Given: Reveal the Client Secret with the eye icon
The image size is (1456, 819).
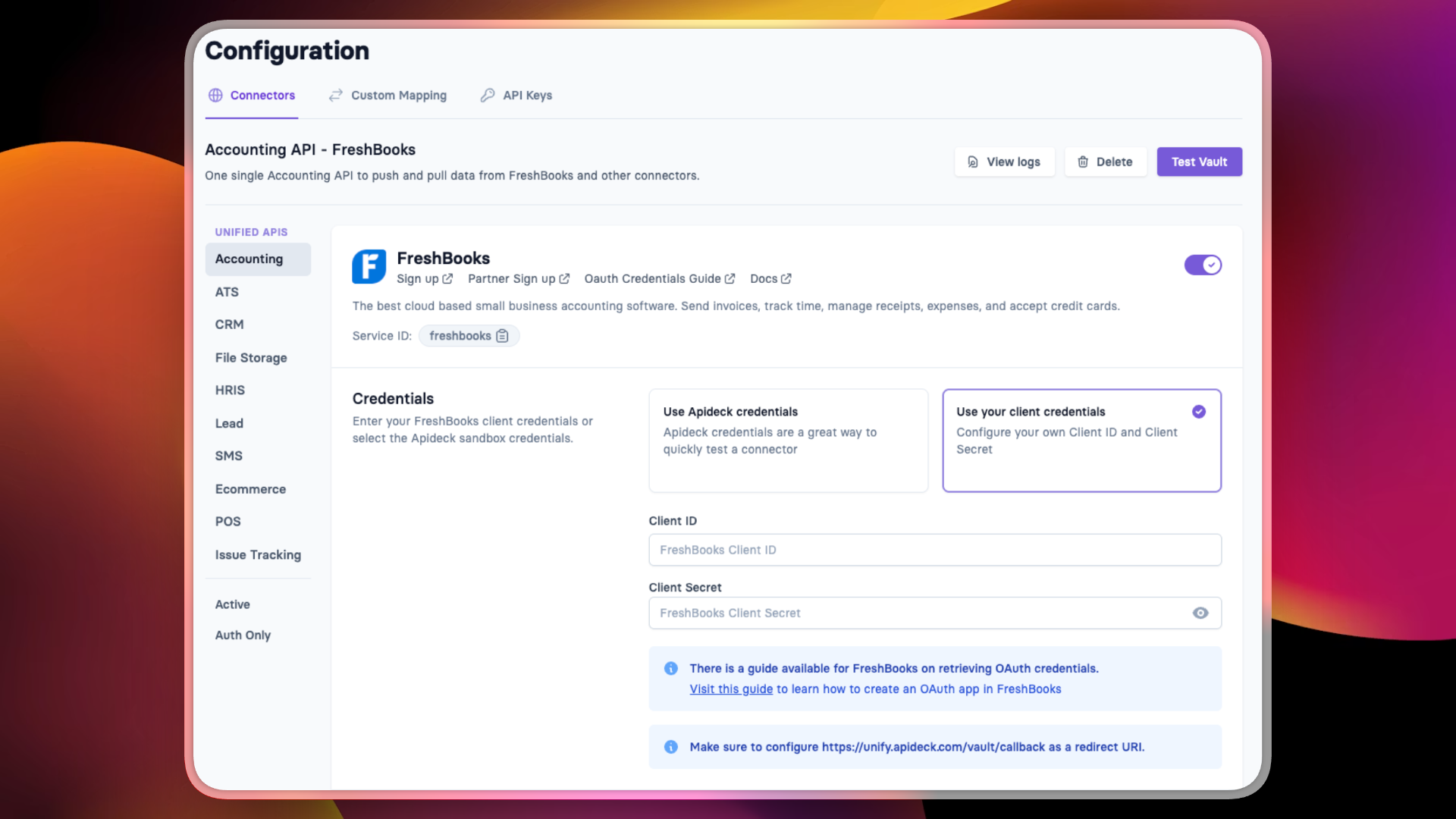Looking at the screenshot, I should pyautogui.click(x=1200, y=613).
